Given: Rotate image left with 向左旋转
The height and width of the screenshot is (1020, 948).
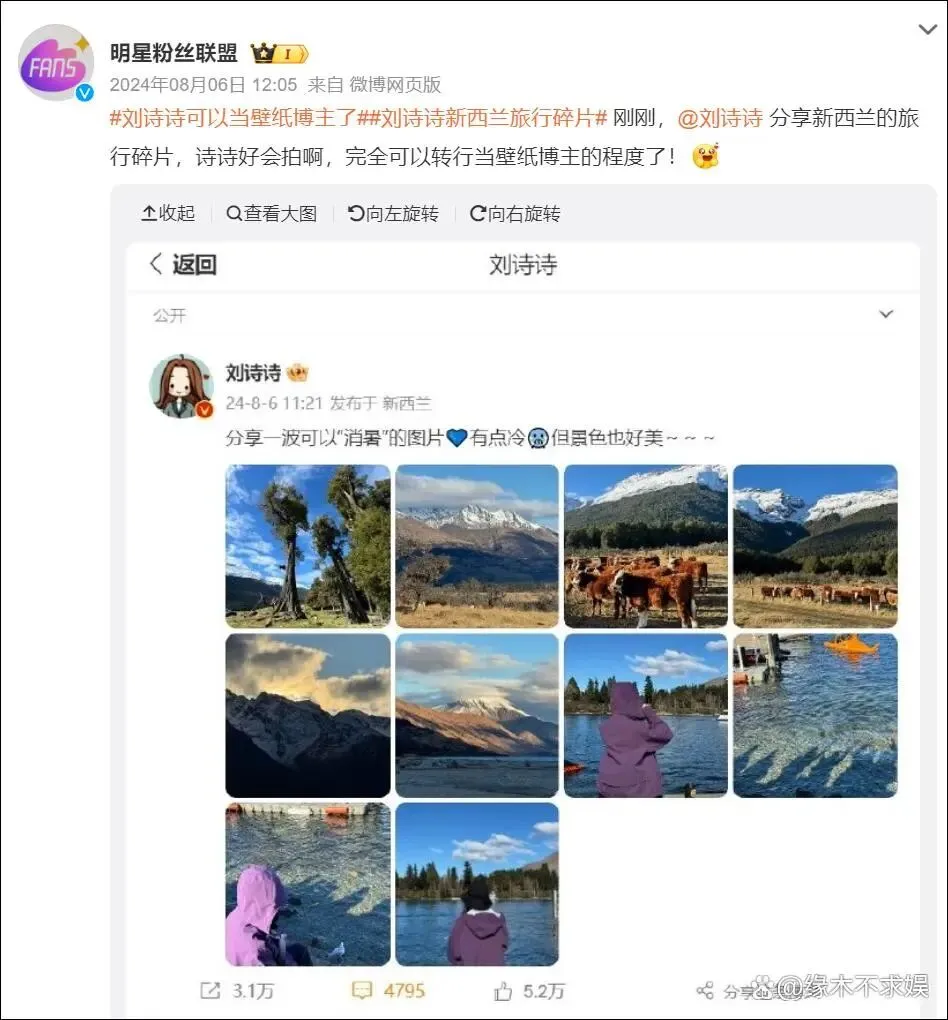Looking at the screenshot, I should point(393,213).
